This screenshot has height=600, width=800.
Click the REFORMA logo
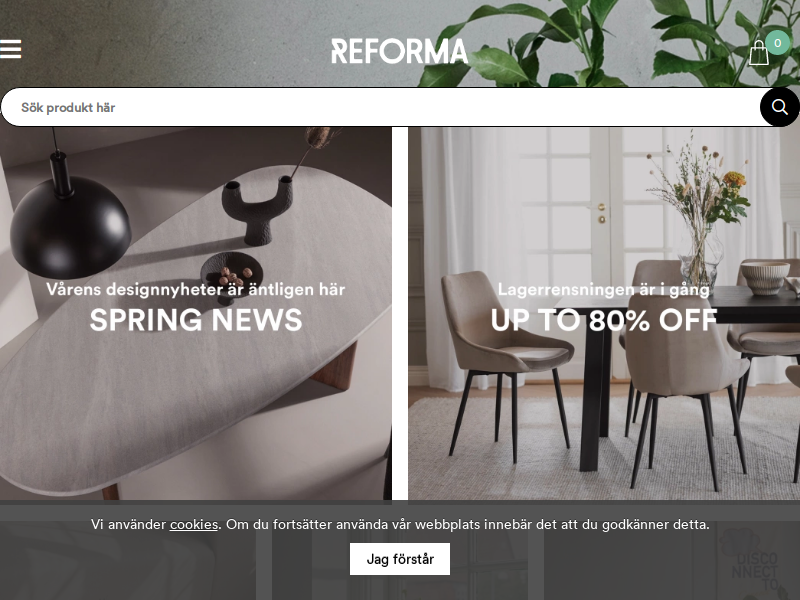pyautogui.click(x=399, y=51)
